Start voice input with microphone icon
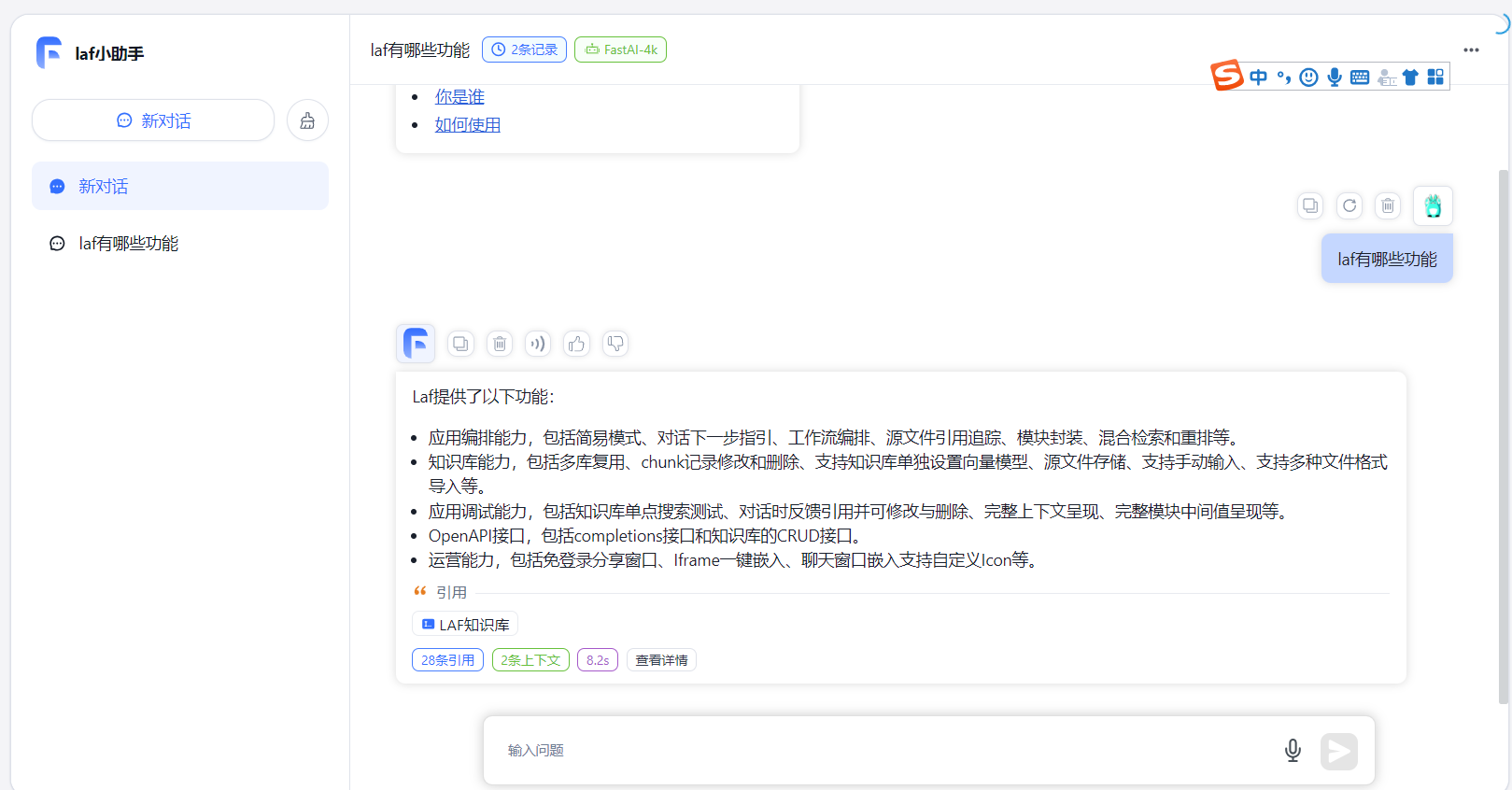Image resolution: width=1512 pixels, height=790 pixels. pos(1293,750)
